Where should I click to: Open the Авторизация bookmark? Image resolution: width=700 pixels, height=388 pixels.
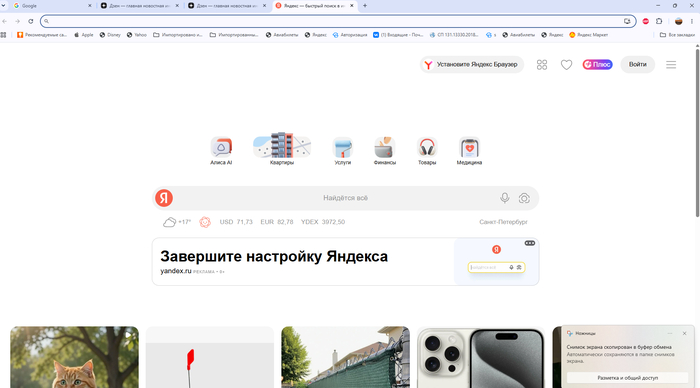pos(350,35)
